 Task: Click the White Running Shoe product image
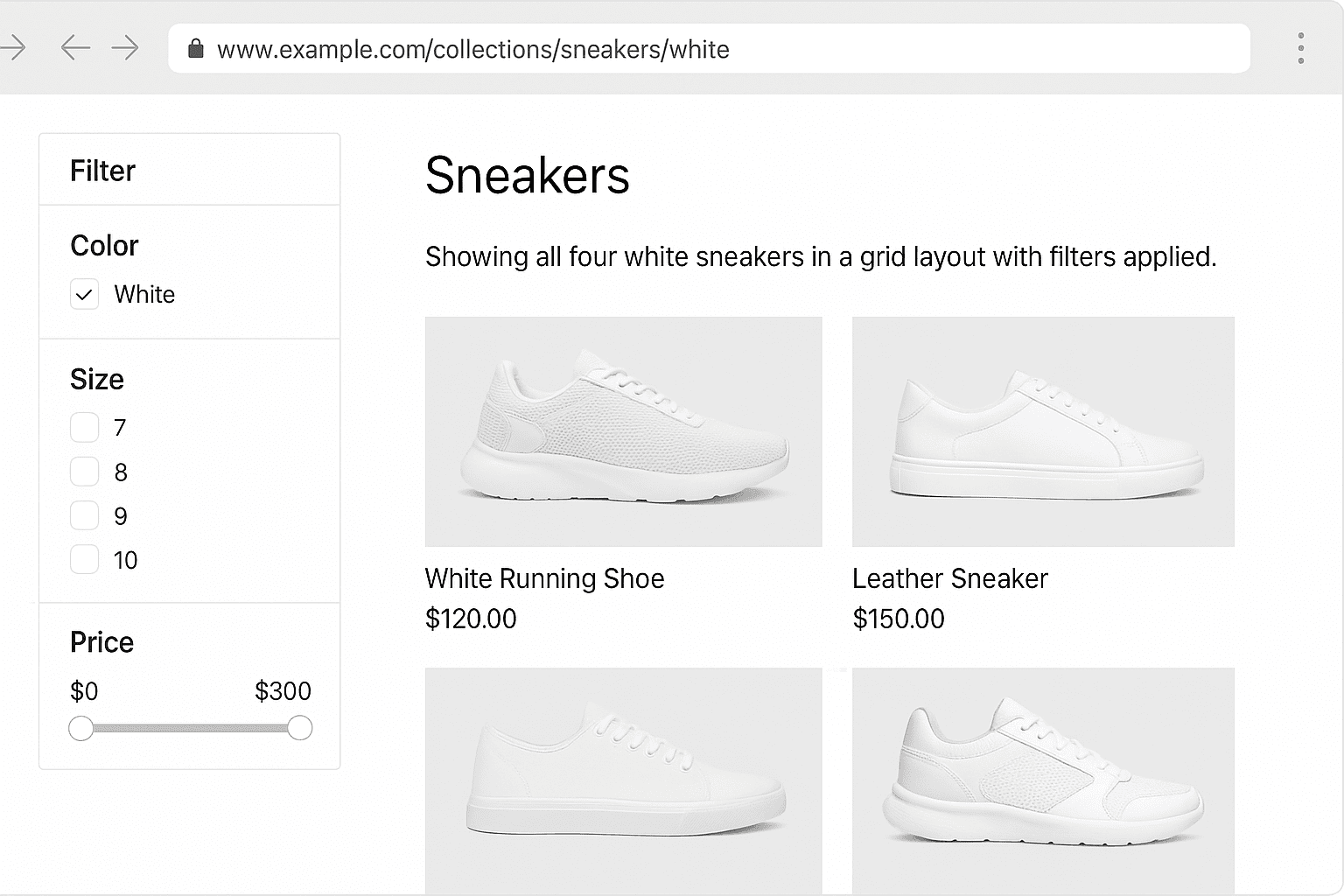(x=623, y=430)
